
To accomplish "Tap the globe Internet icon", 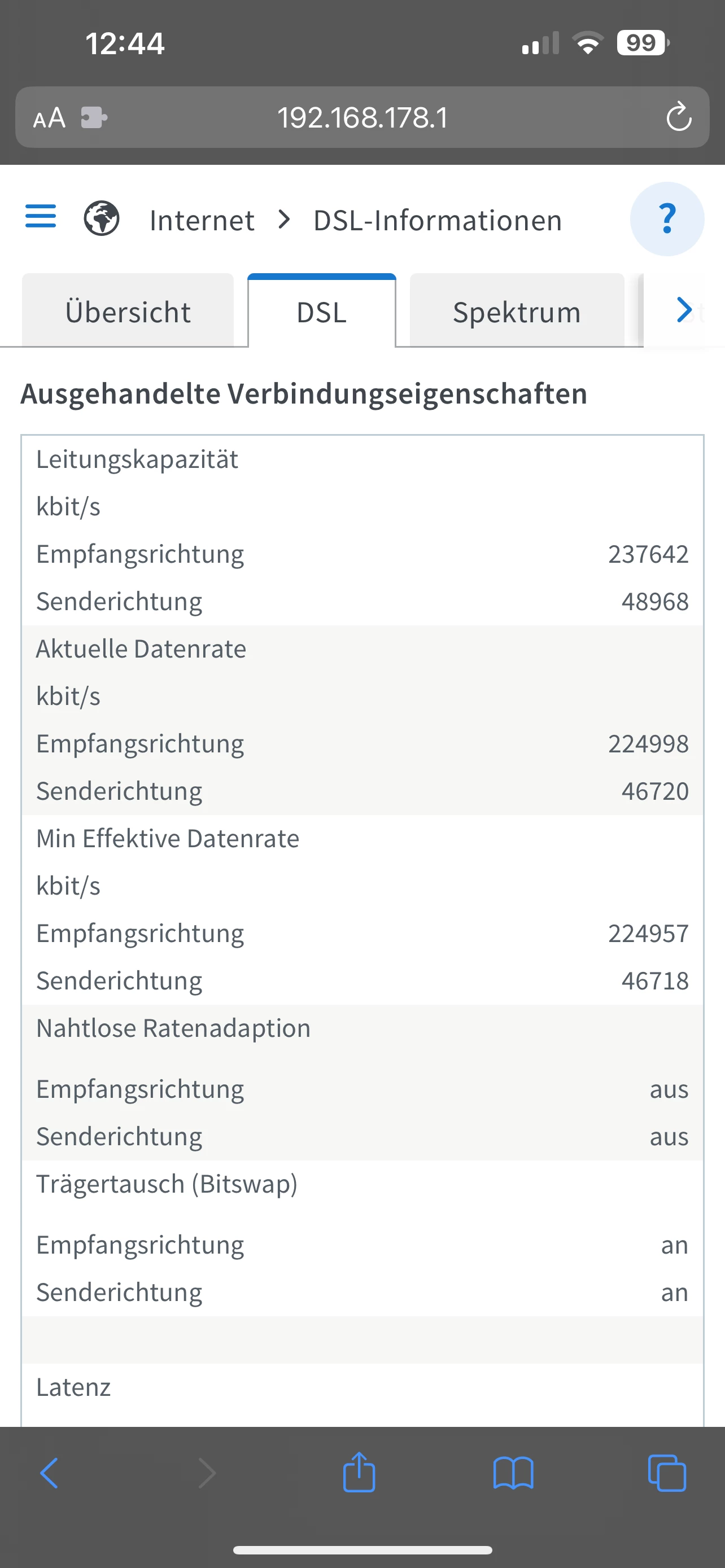I will 102,218.
